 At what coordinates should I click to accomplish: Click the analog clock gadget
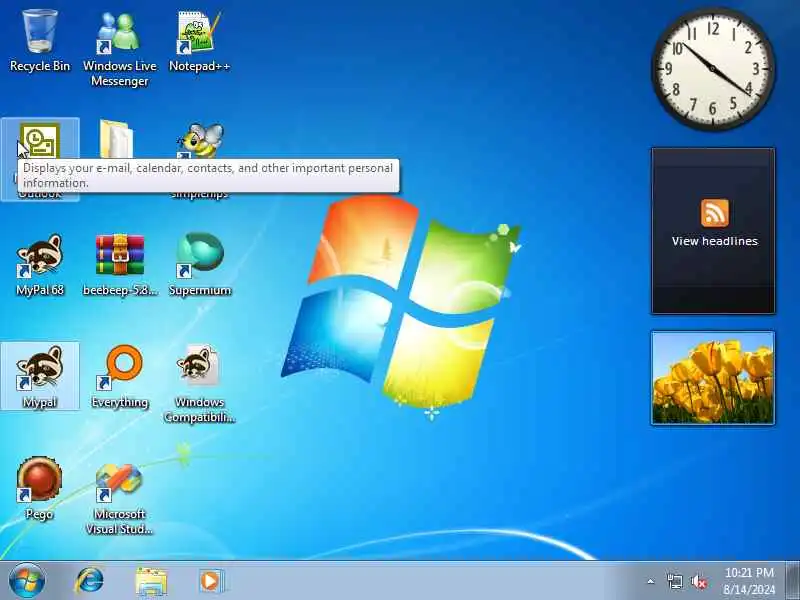[713, 69]
